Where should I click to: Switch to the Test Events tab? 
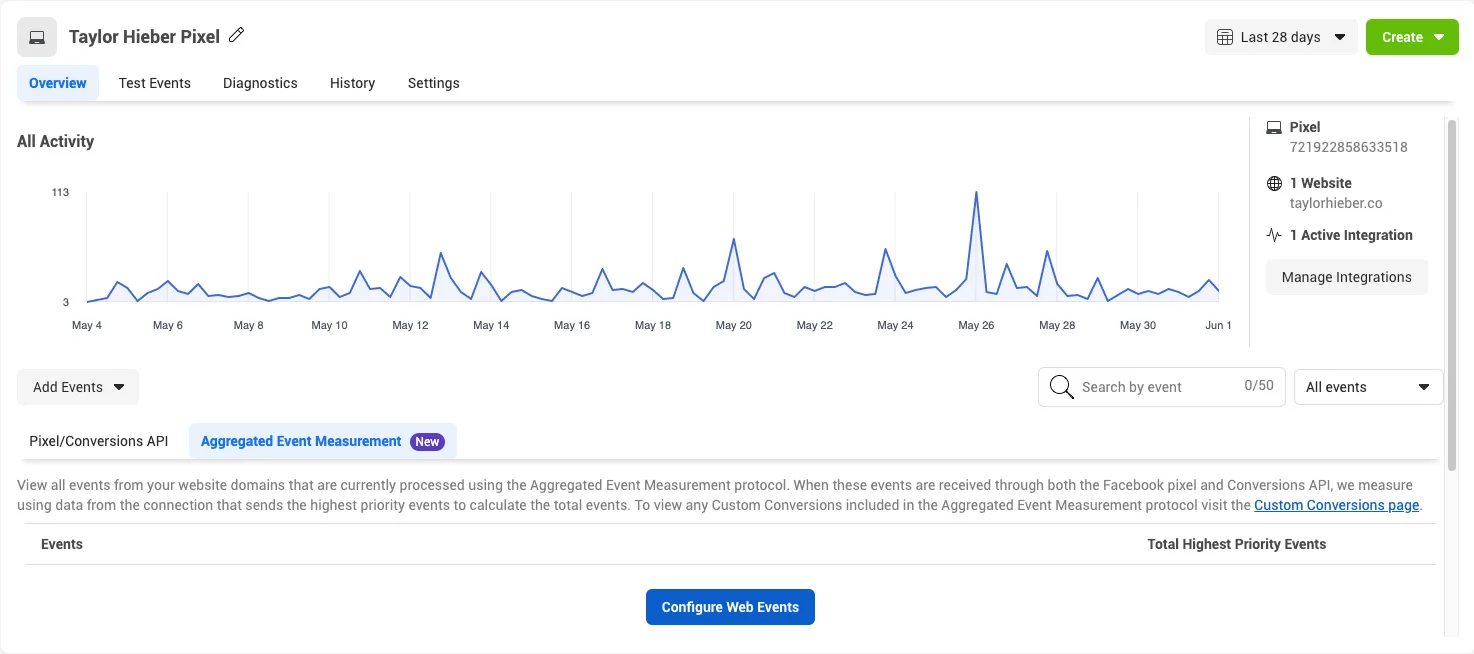[x=154, y=83]
